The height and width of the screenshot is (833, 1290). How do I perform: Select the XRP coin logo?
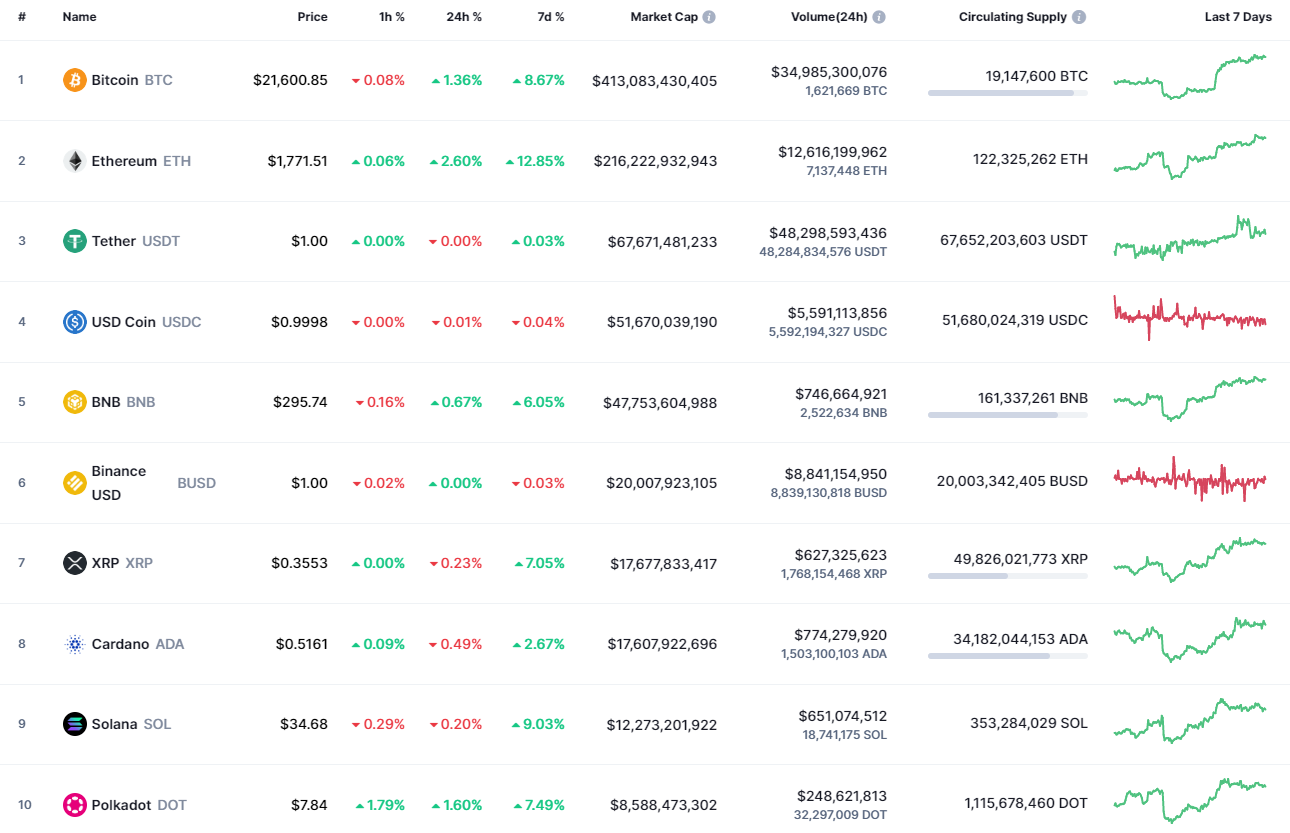[74, 563]
